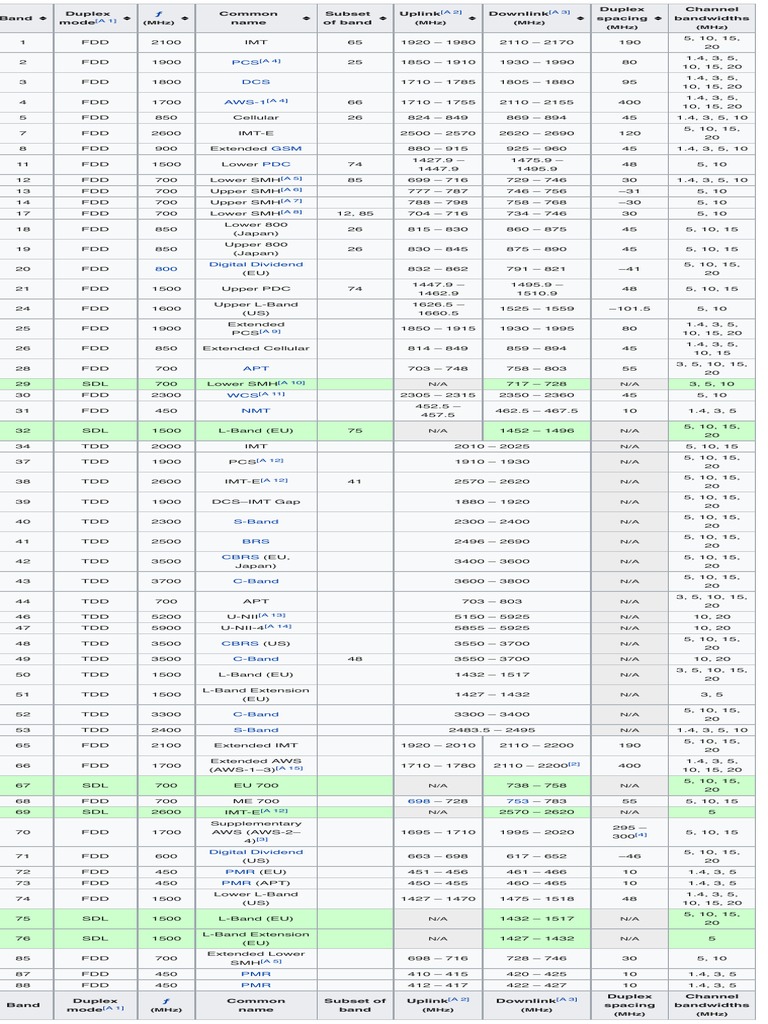Open the GSM link in Extended GSM
The width and height of the screenshot is (768, 1024).
(x=286, y=148)
